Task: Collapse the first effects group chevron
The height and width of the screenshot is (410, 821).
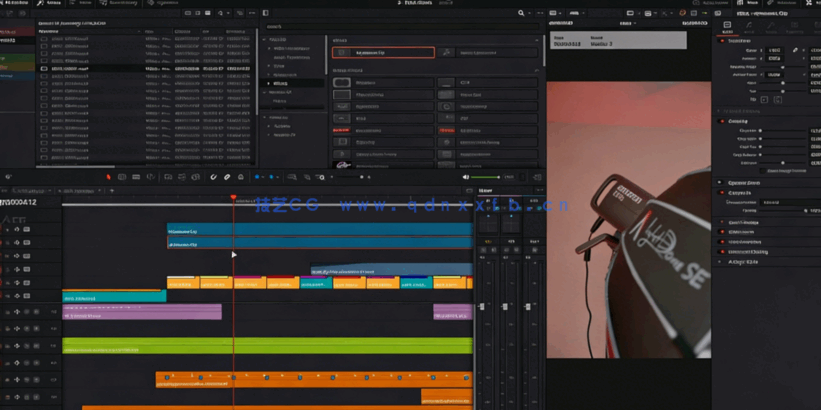Action: click(x=537, y=40)
